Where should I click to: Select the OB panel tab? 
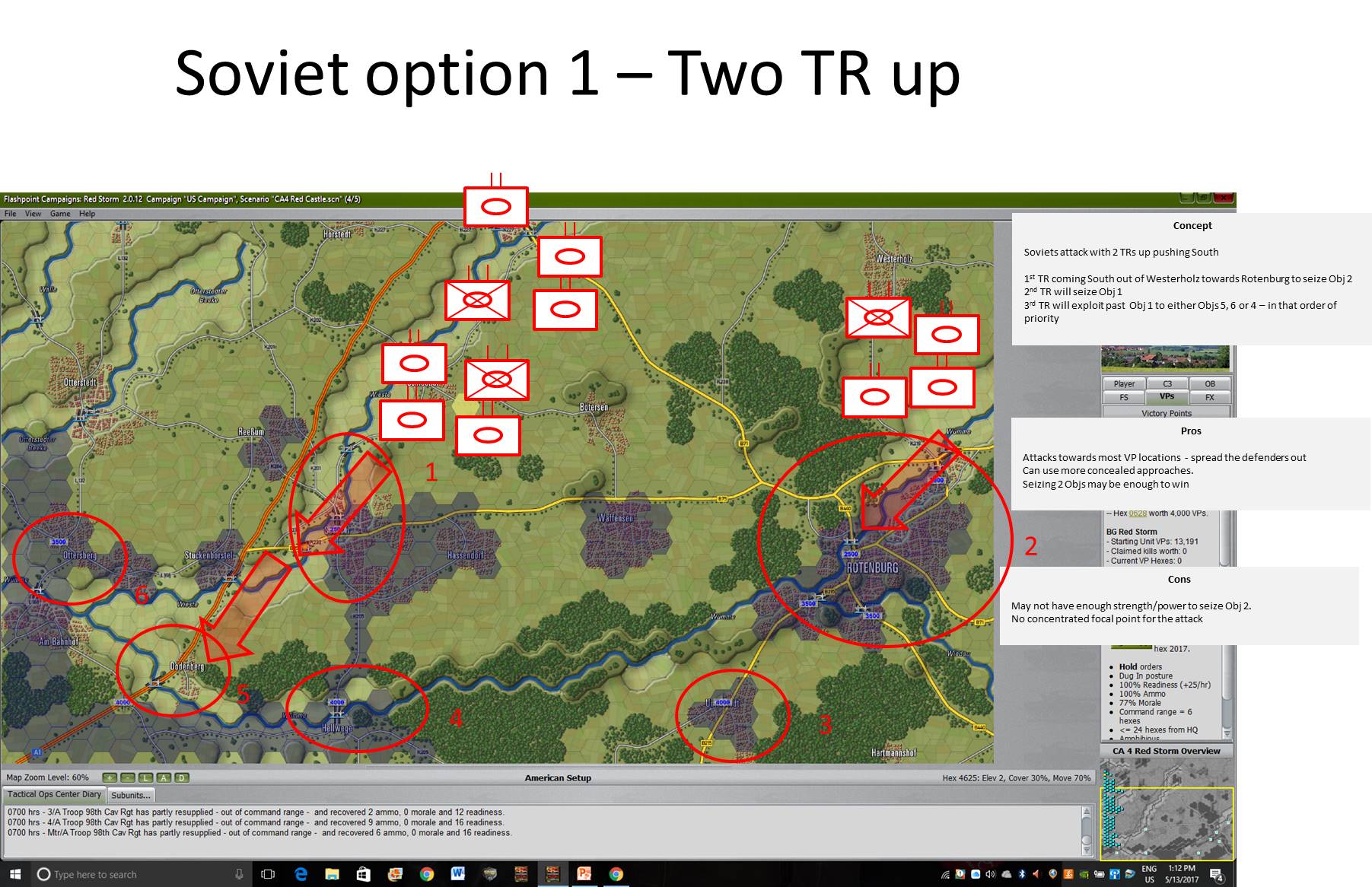coord(1209,384)
